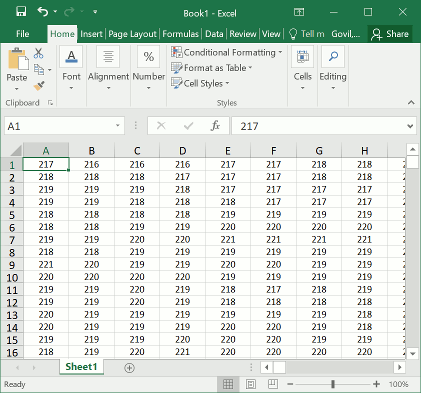
Task: Click the formula bar showing 217
Action: pos(319,126)
